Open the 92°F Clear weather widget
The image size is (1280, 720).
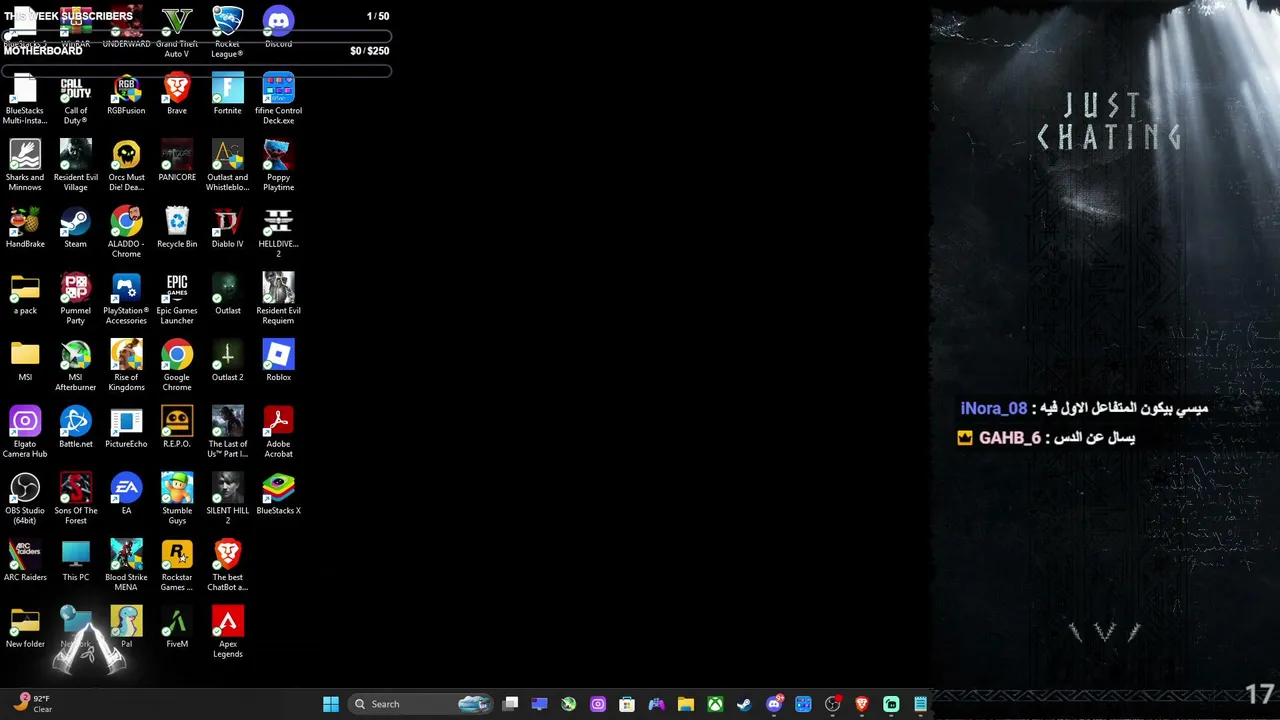coord(32,704)
